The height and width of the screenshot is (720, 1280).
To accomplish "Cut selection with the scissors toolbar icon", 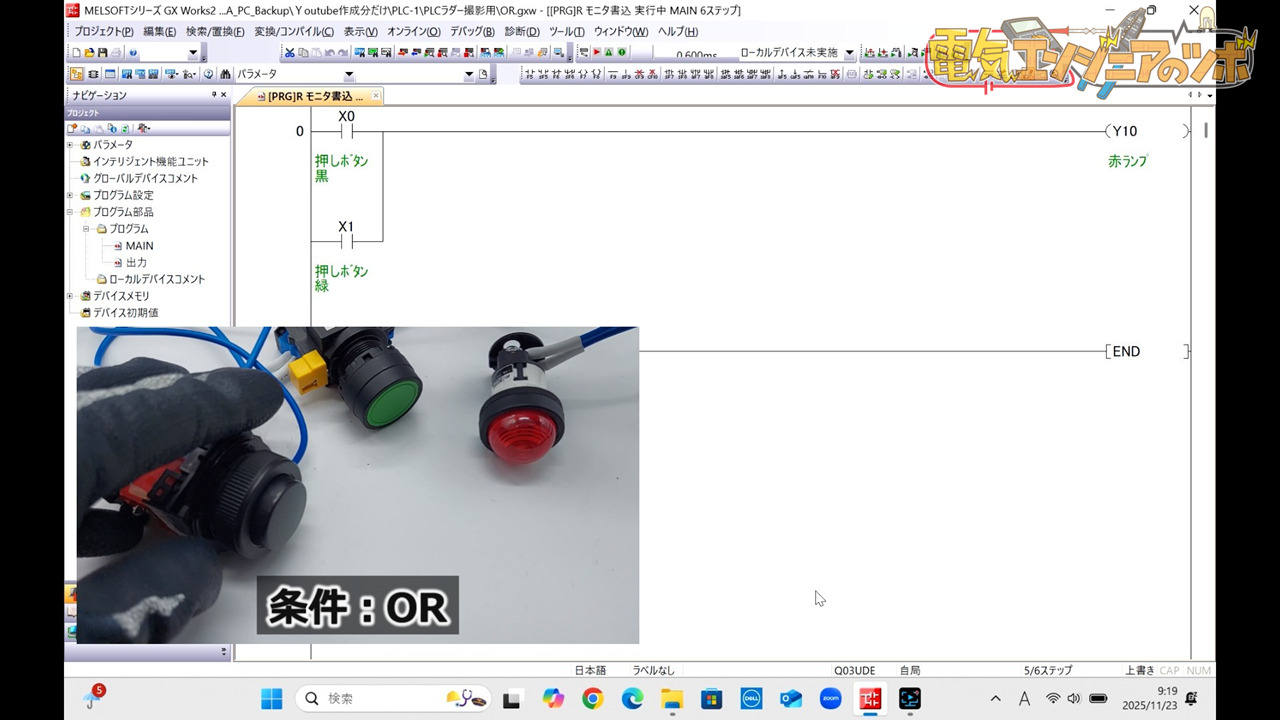I will 291,52.
